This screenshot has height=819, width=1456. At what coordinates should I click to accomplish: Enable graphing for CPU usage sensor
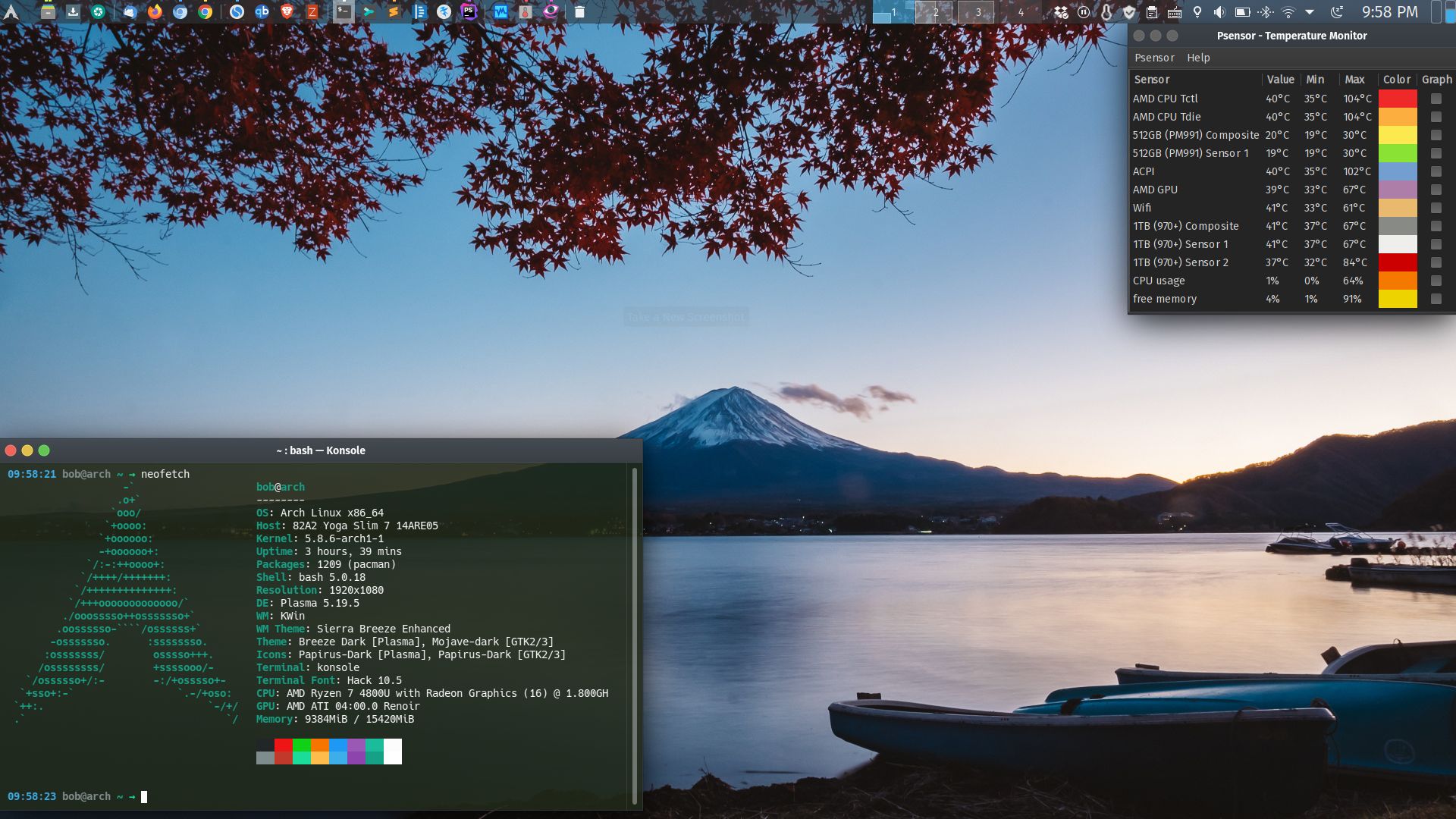1435,281
